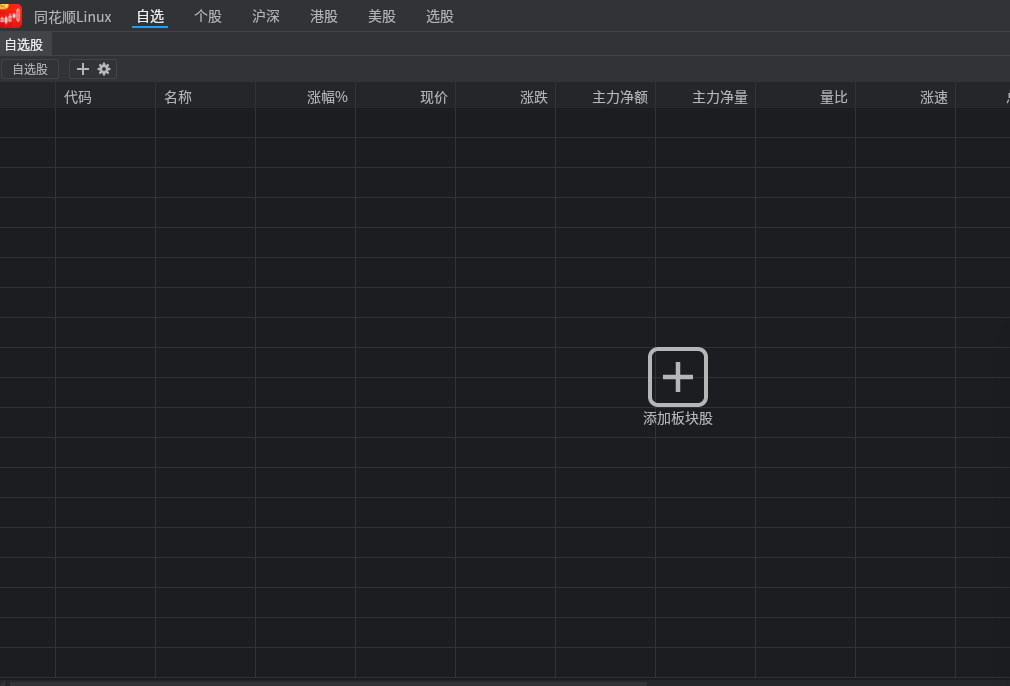
Task: Select the 自选股 sub-tab below the menu
Action: pyautogui.click(x=24, y=44)
